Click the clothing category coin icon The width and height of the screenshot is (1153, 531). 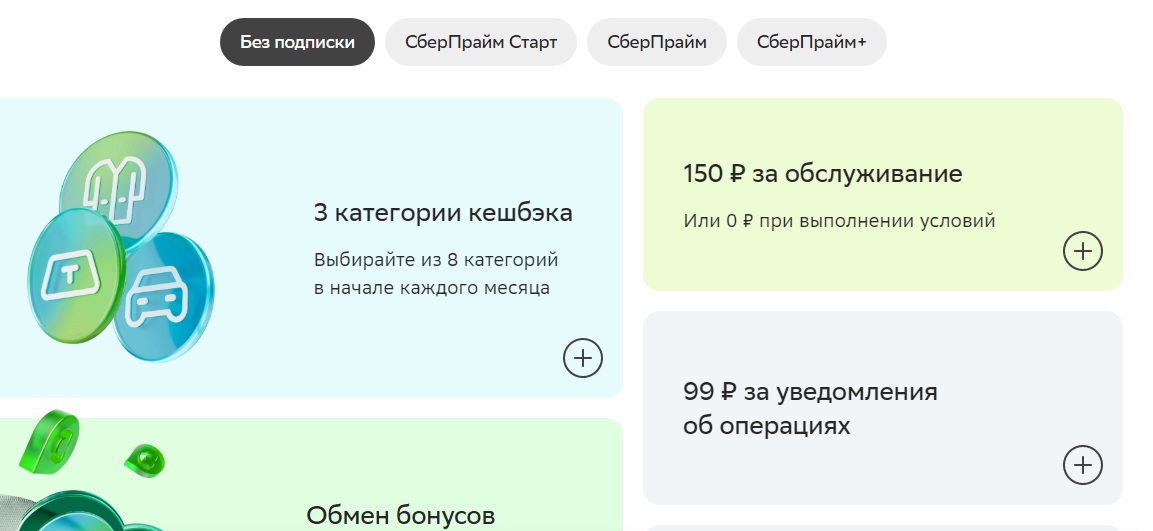(120, 188)
